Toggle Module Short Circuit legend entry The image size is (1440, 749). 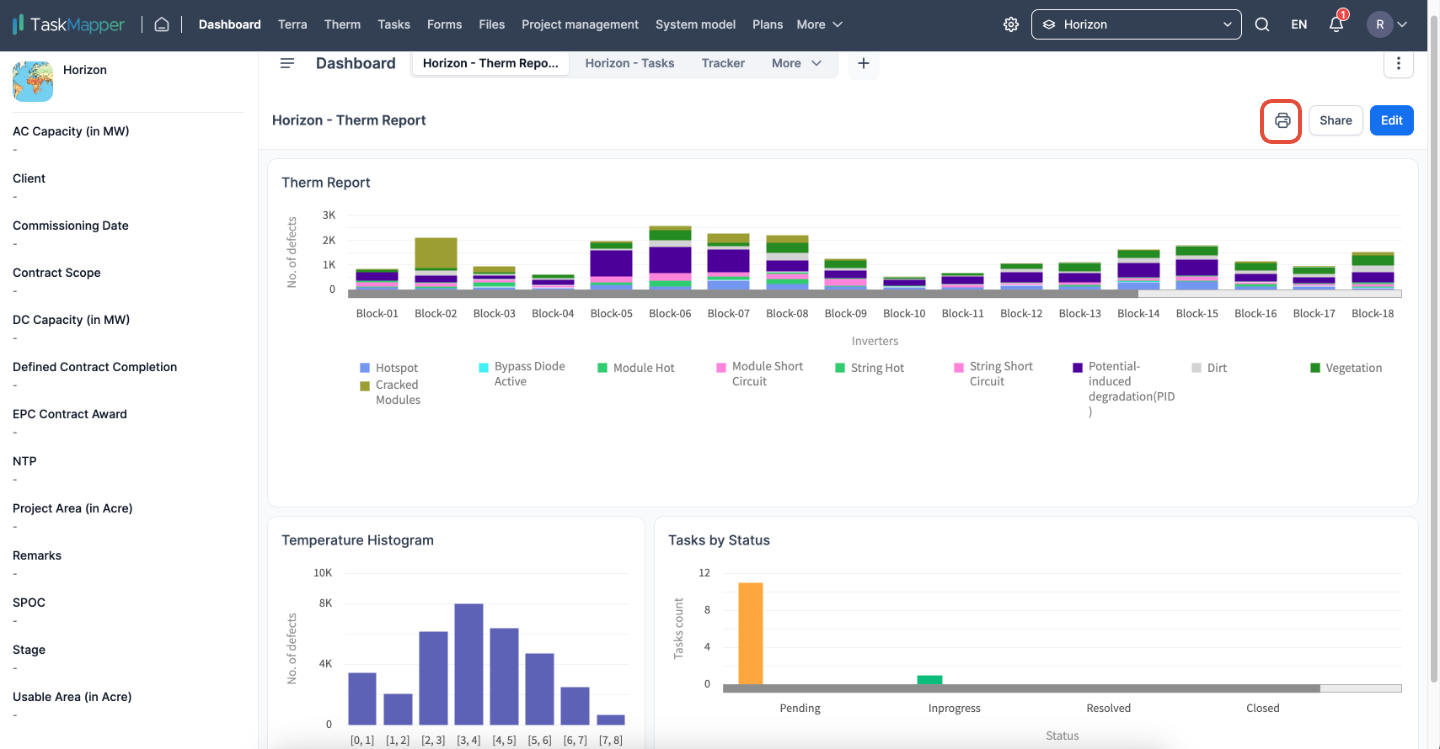point(760,374)
